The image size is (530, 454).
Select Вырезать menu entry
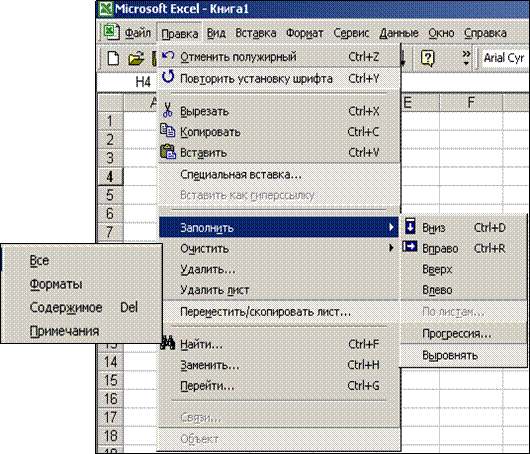pyautogui.click(x=279, y=111)
